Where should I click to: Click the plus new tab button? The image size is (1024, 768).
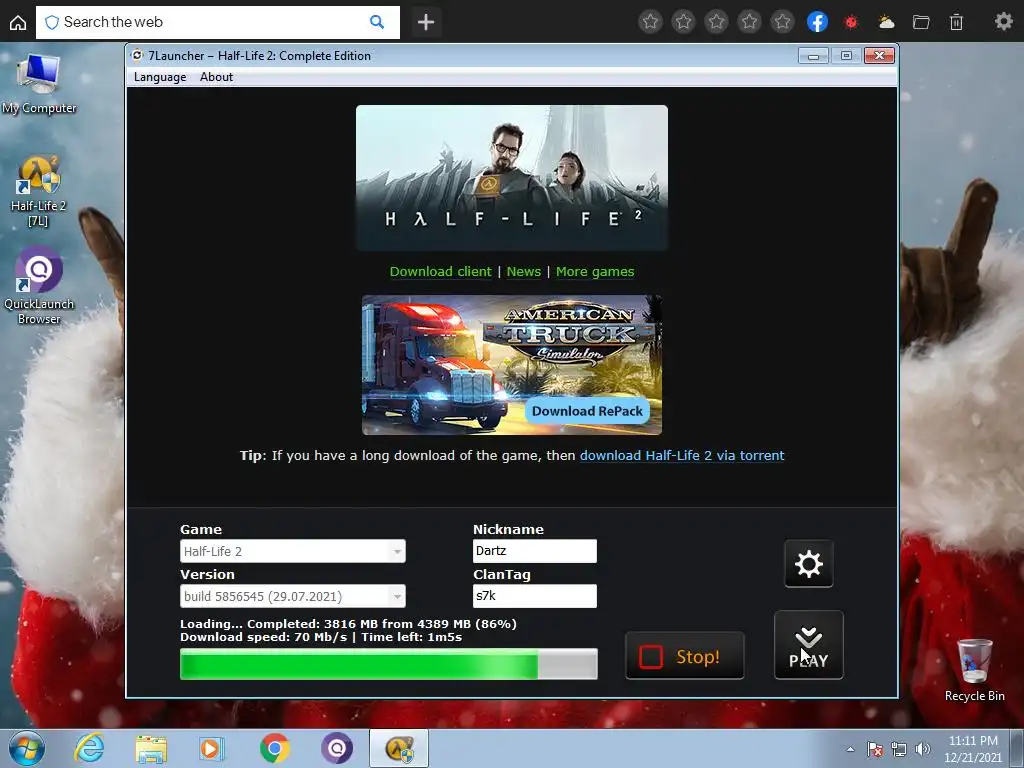tap(426, 22)
